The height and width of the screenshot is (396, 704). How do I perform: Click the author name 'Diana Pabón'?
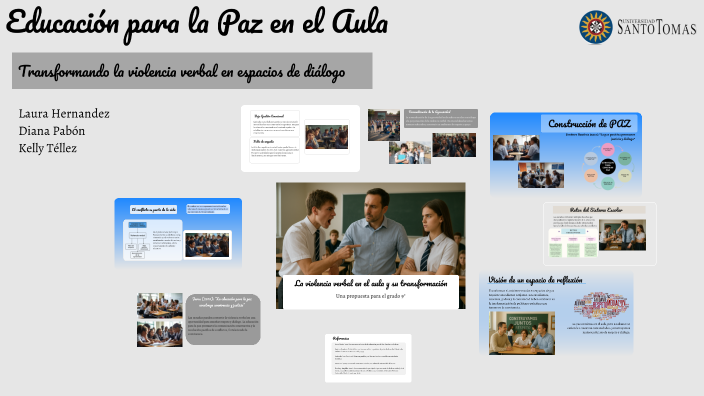click(x=52, y=131)
